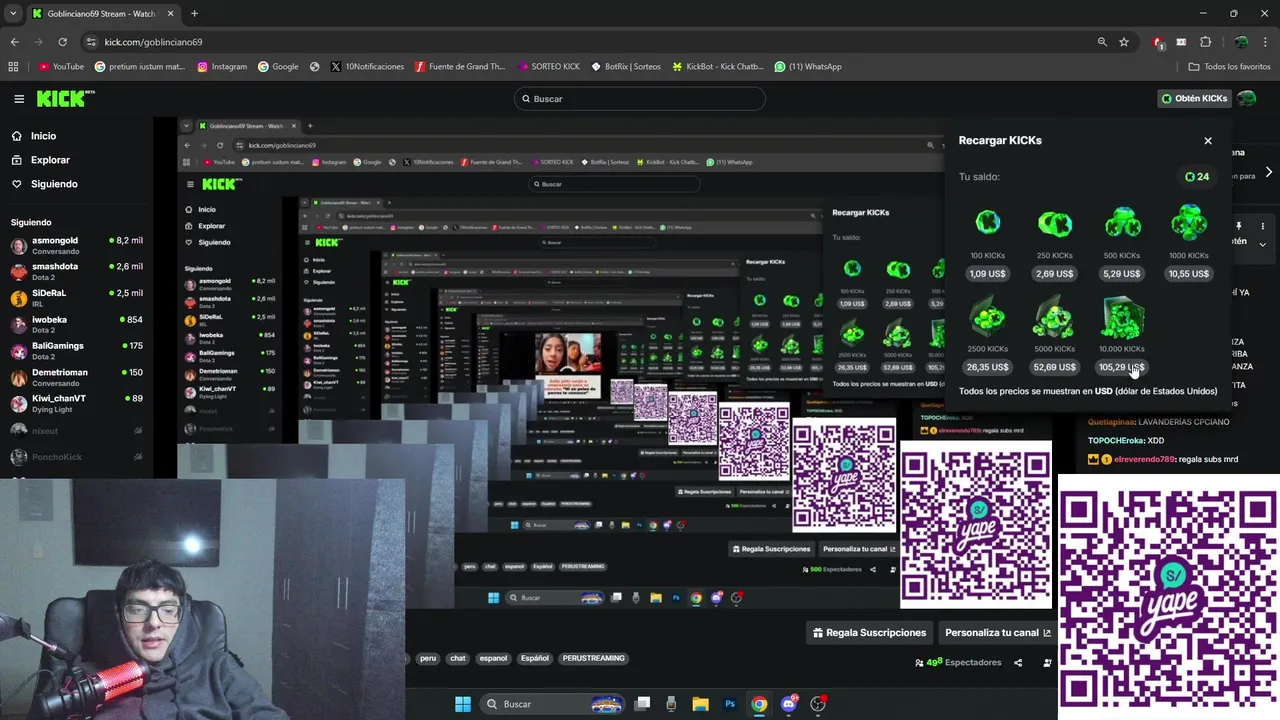Buy 10.000 KICKs for 105,29 US$
1280x720 pixels.
[1122, 367]
